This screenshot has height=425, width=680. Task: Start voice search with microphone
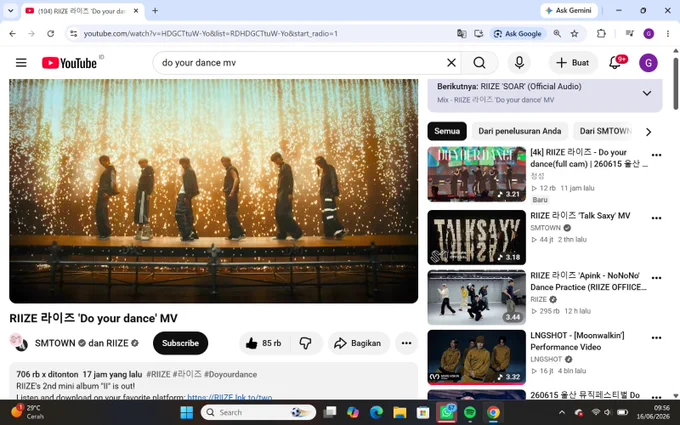point(519,63)
